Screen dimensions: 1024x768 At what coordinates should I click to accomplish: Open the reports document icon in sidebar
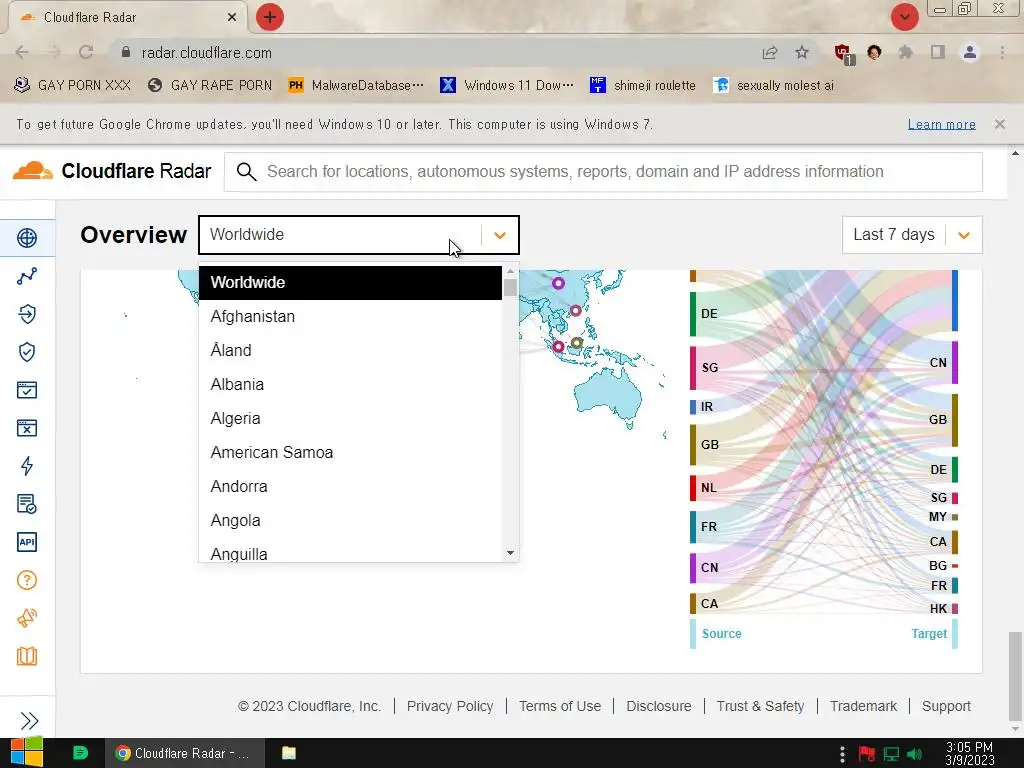(27, 504)
